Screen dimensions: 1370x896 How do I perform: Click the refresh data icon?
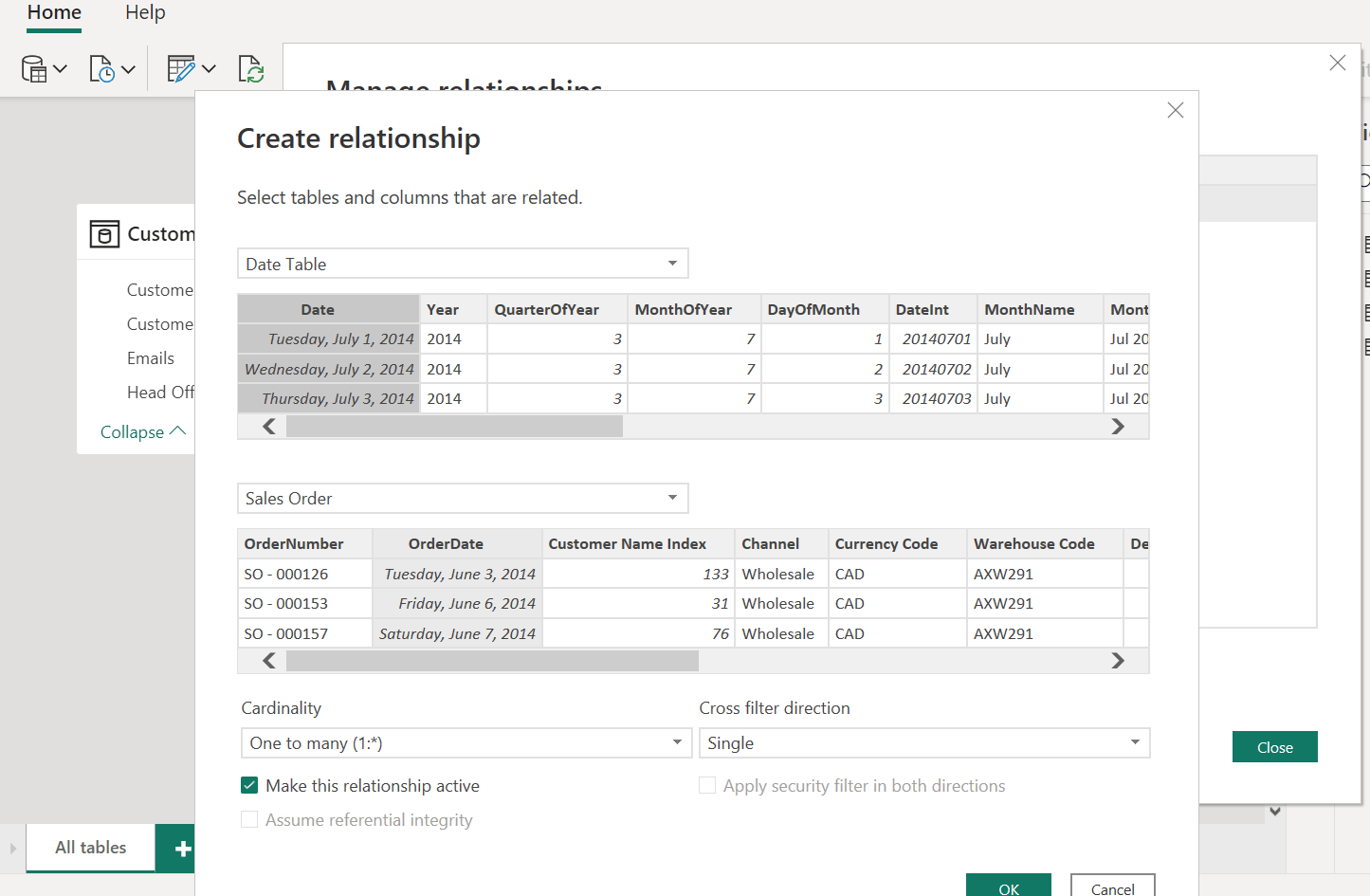[250, 67]
